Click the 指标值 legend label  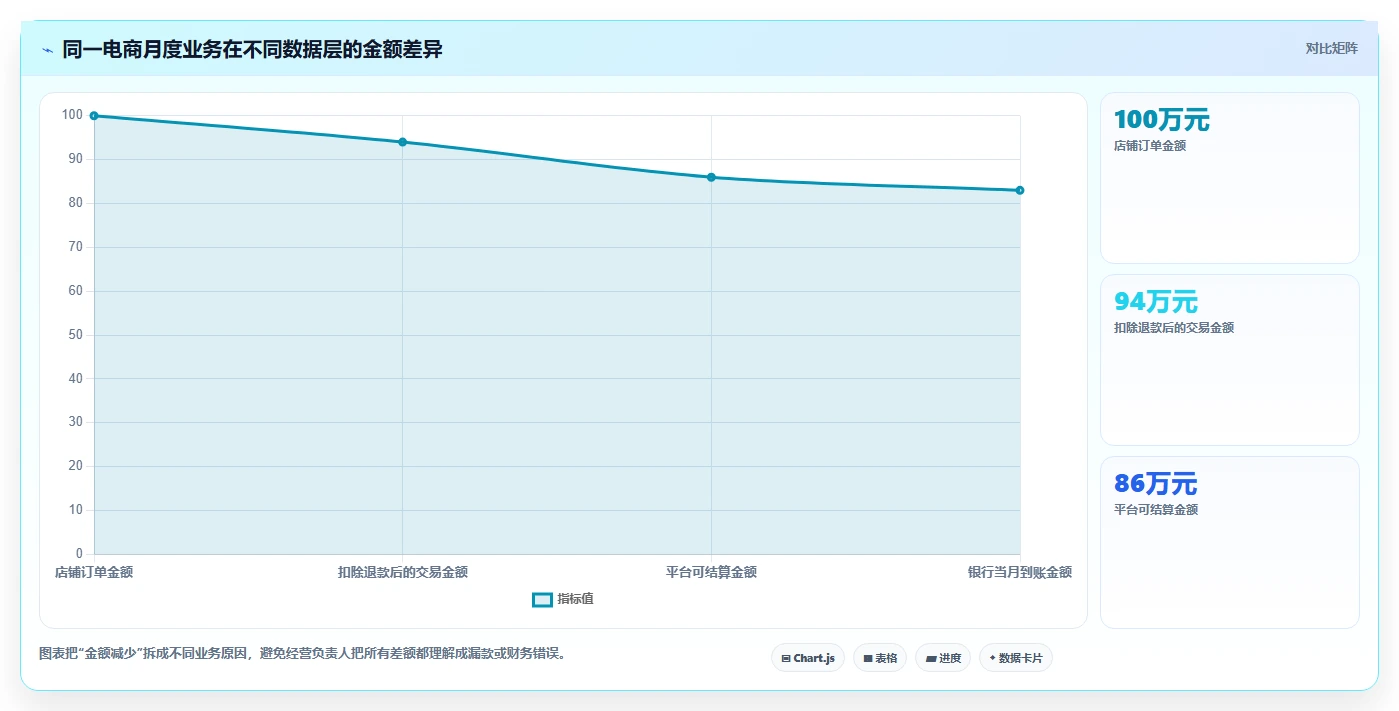pyautogui.click(x=576, y=599)
